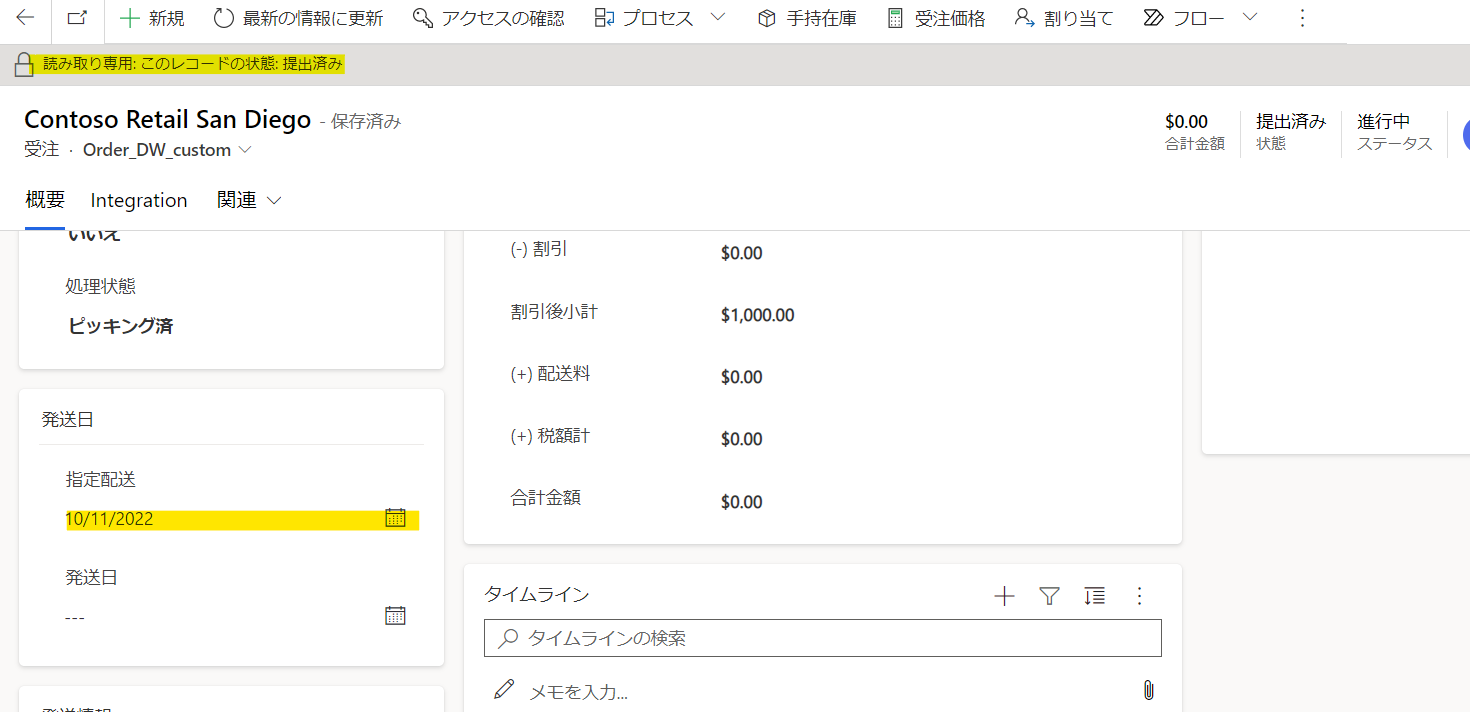Click the plus icon for 新規
The width and height of the screenshot is (1470, 712).
click(x=129, y=18)
